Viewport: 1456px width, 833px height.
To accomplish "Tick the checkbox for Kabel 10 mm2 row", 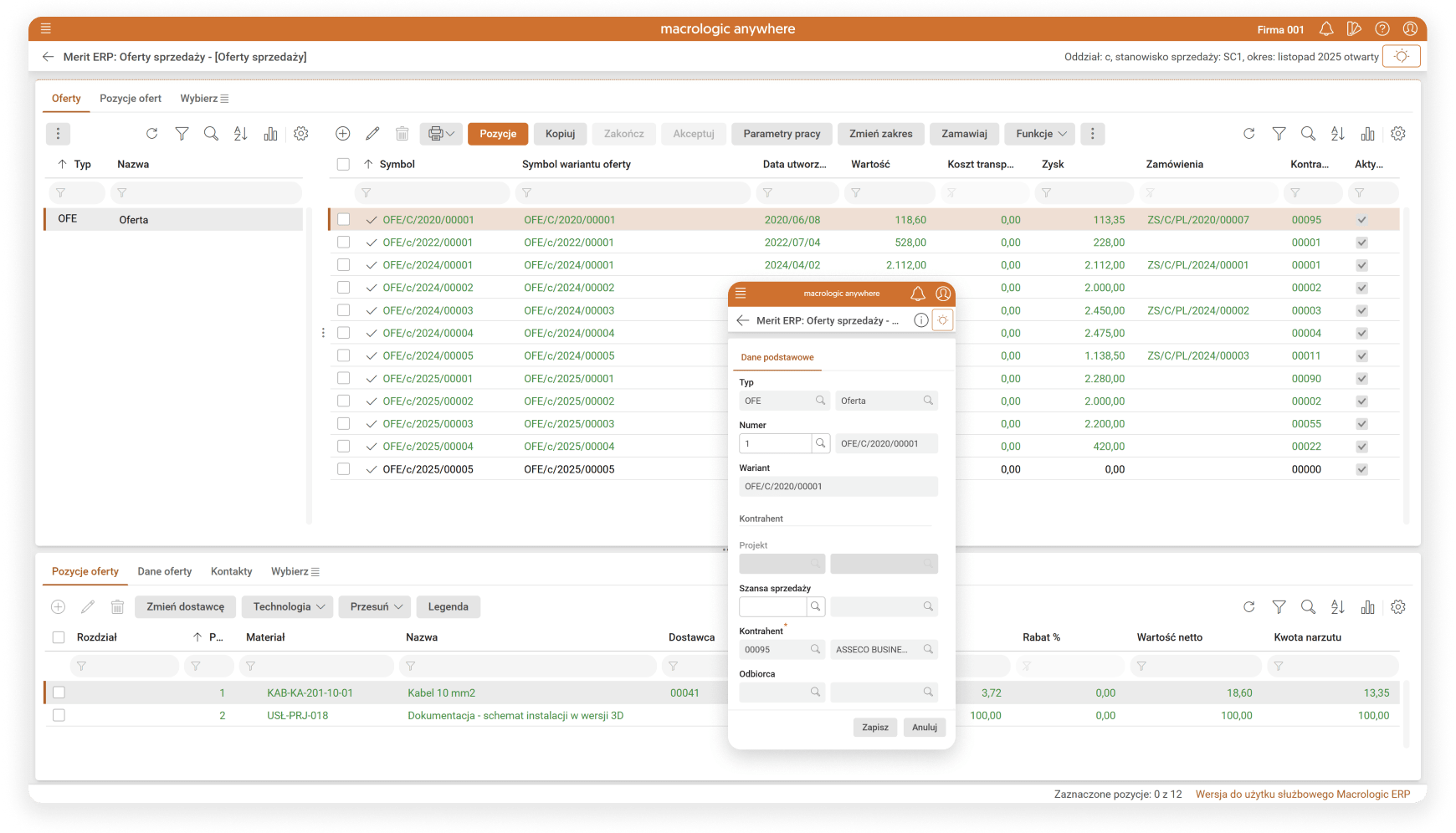I will click(x=59, y=692).
